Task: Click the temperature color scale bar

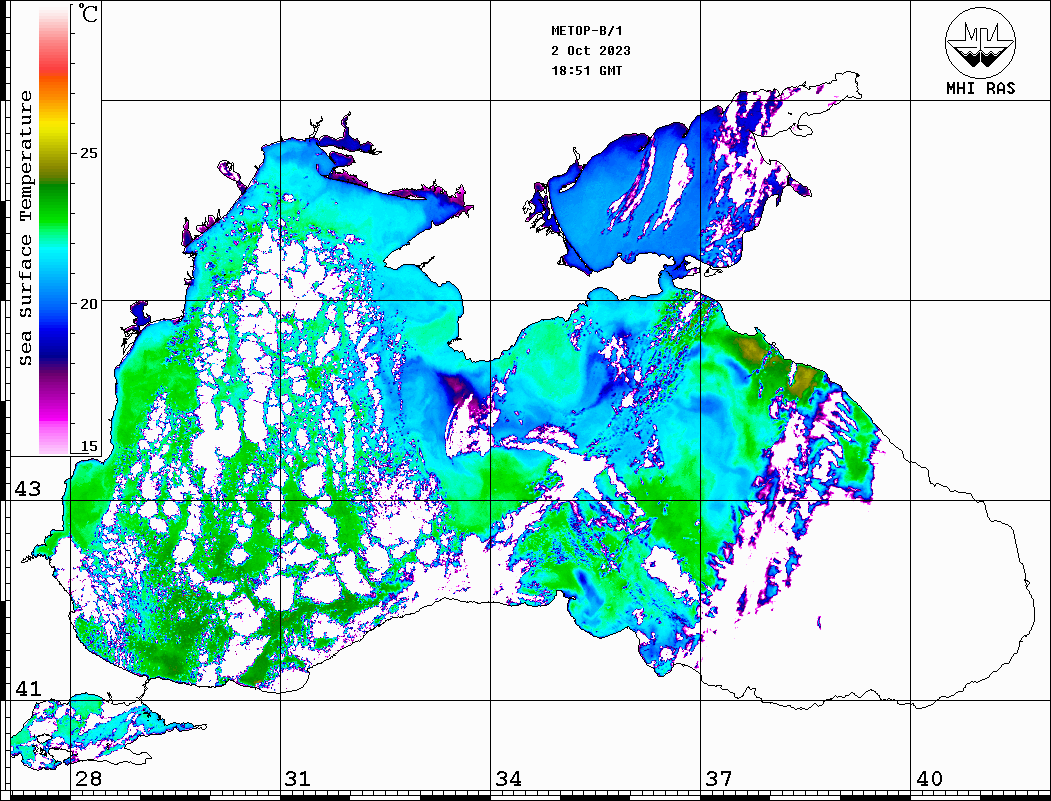Action: click(x=54, y=229)
